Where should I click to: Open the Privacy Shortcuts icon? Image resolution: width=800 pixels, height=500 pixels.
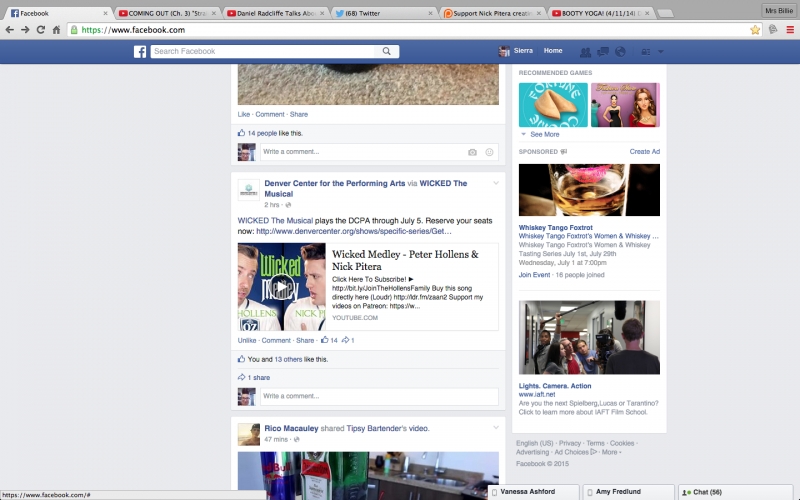click(645, 52)
